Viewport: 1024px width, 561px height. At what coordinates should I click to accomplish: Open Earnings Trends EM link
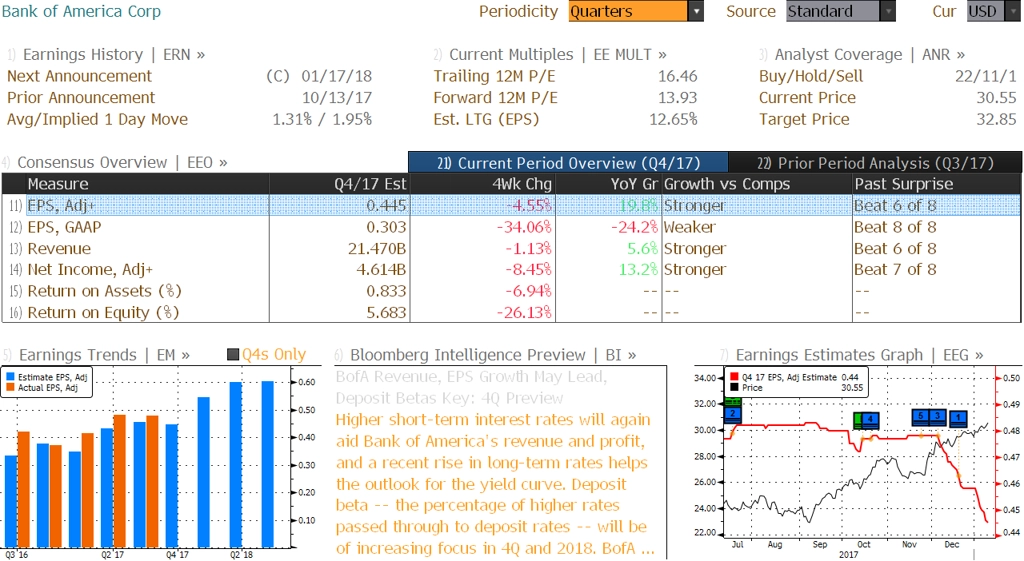pyautogui.click(x=104, y=355)
